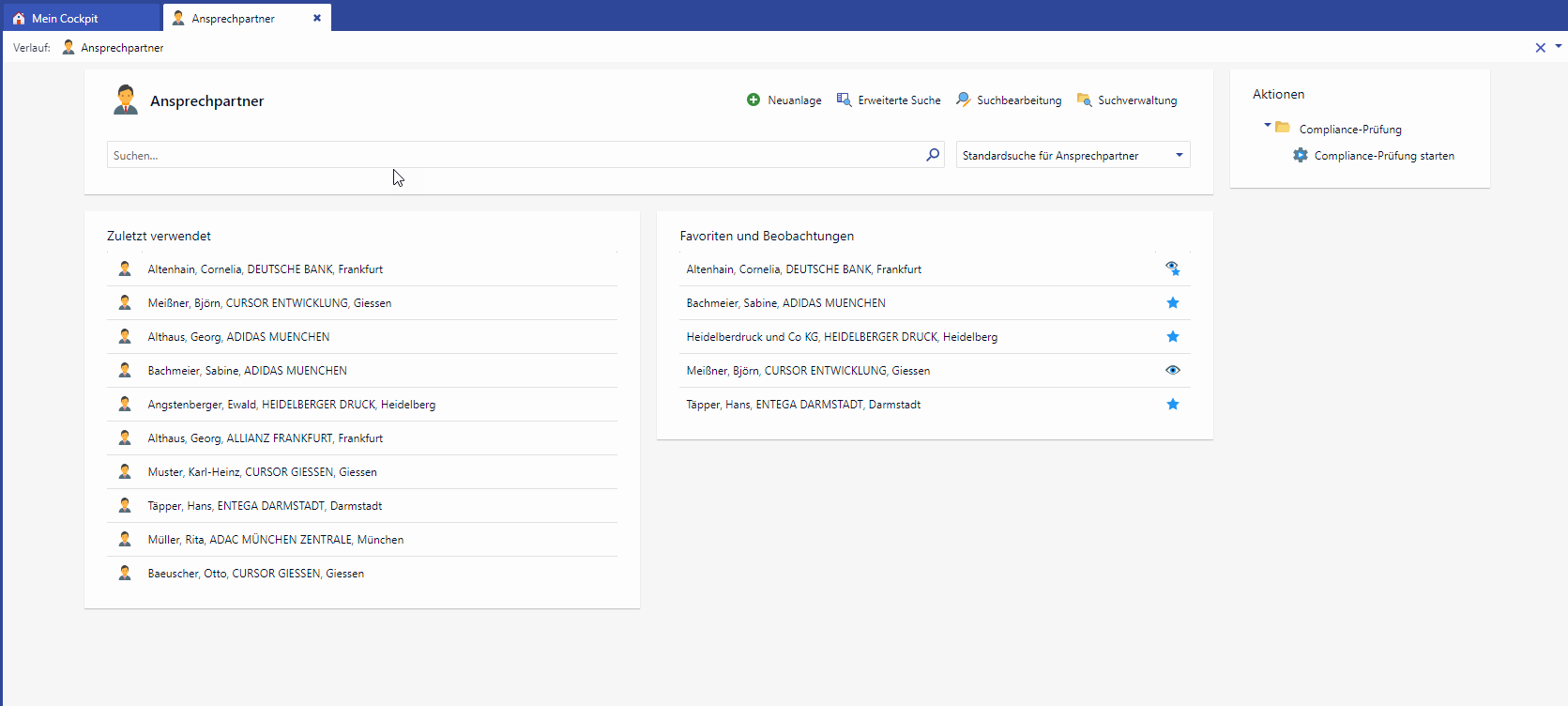This screenshot has width=1568, height=706.
Task: Open Suchverwaltung folder search icon
Action: tap(1084, 100)
